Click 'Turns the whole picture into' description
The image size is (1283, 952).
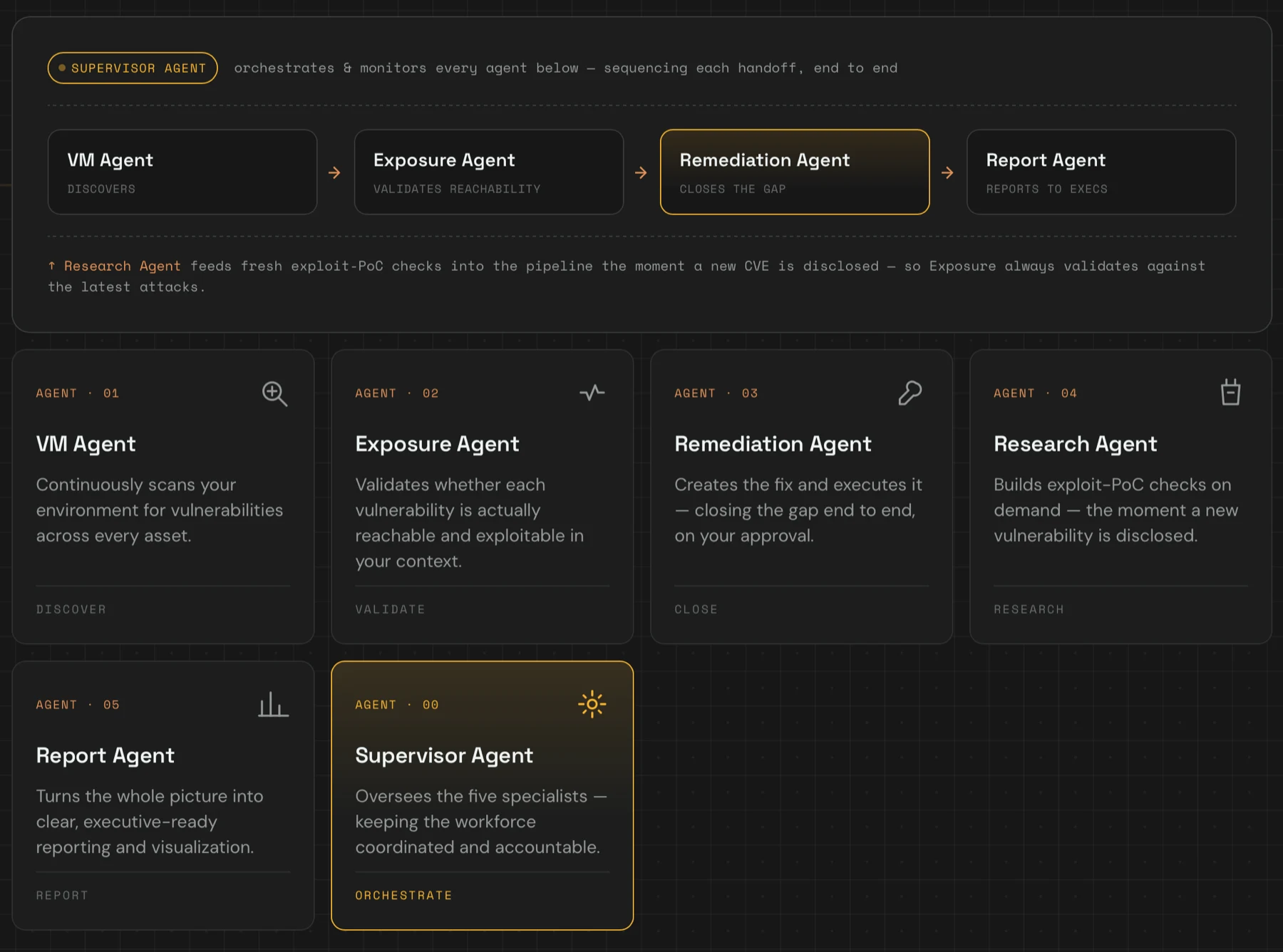click(x=150, y=822)
